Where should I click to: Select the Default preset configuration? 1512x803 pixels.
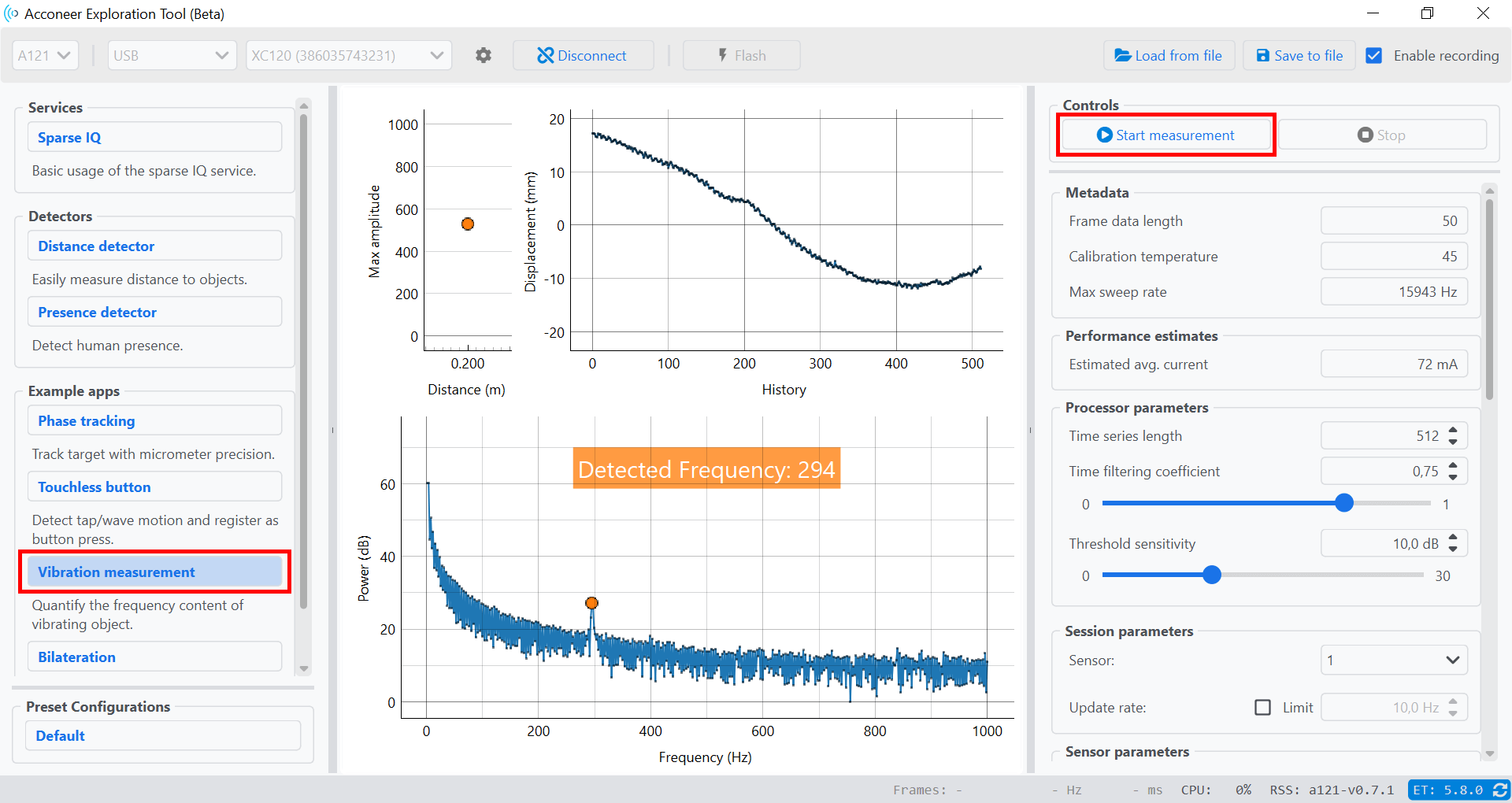pos(162,735)
